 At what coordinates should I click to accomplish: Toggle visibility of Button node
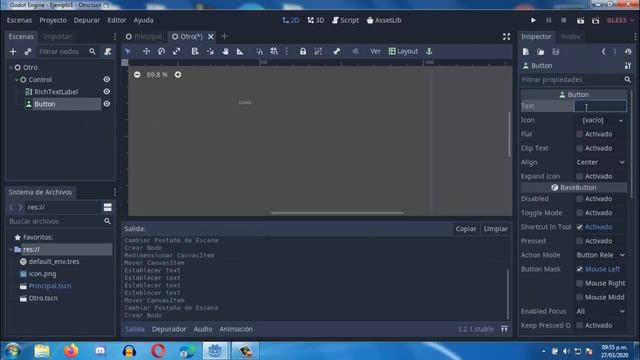(107, 104)
